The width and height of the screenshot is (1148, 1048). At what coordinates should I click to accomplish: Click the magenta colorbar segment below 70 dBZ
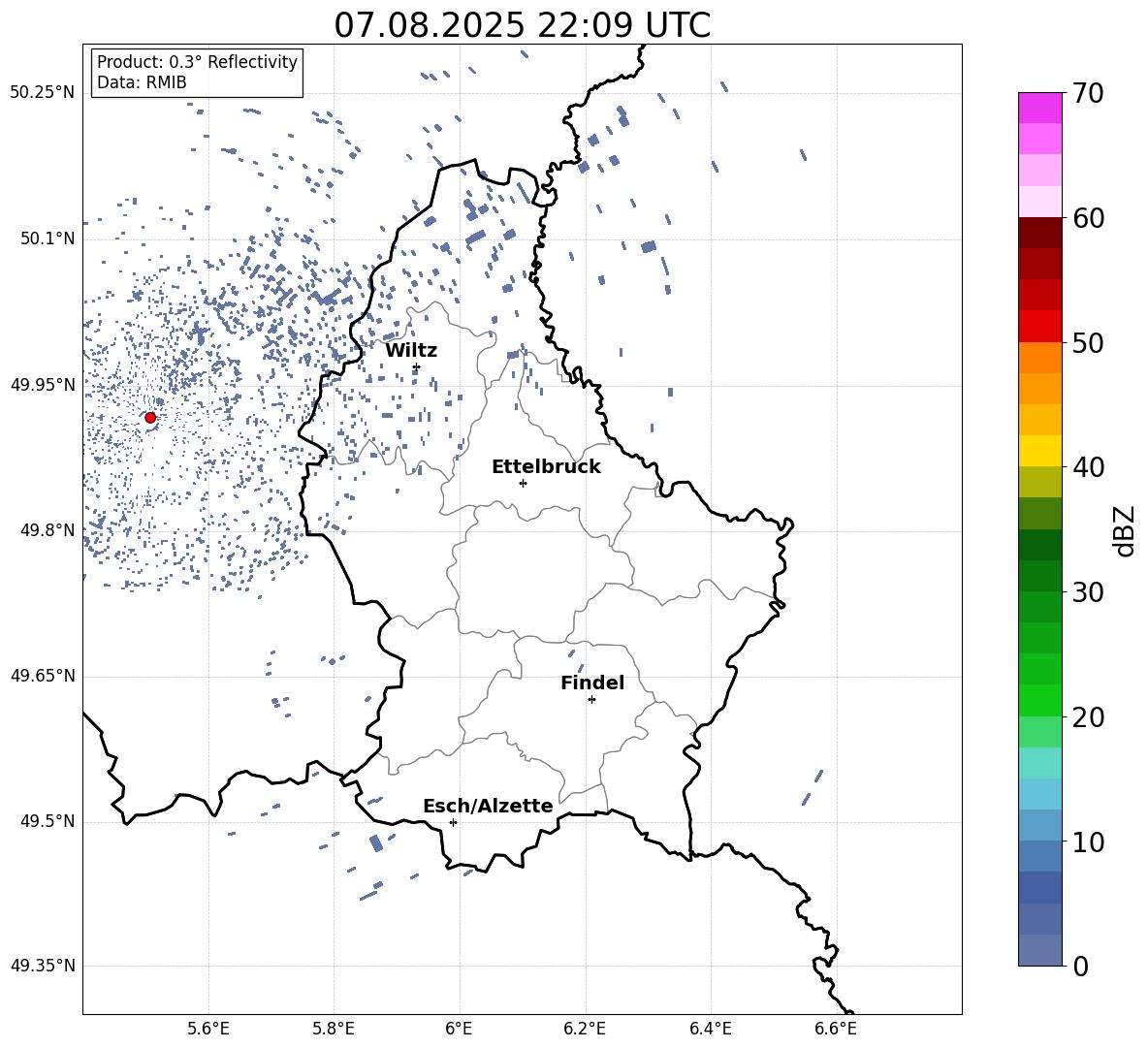1039,108
